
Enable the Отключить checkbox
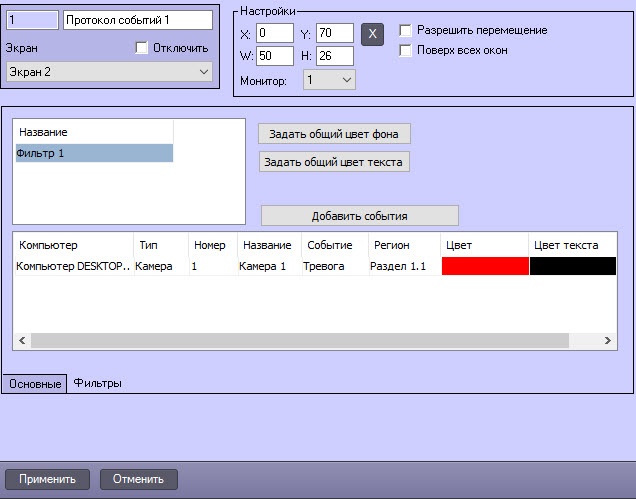(x=141, y=48)
